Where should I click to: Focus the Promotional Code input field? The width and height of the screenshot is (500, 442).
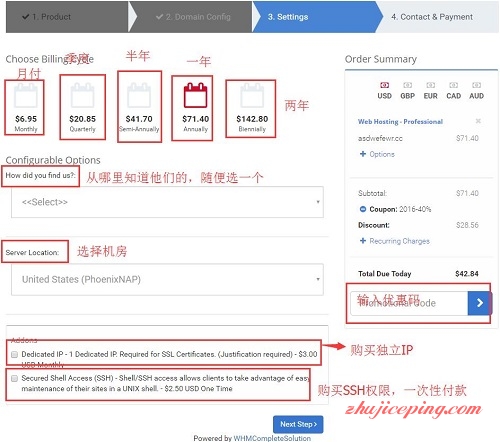[x=409, y=303]
